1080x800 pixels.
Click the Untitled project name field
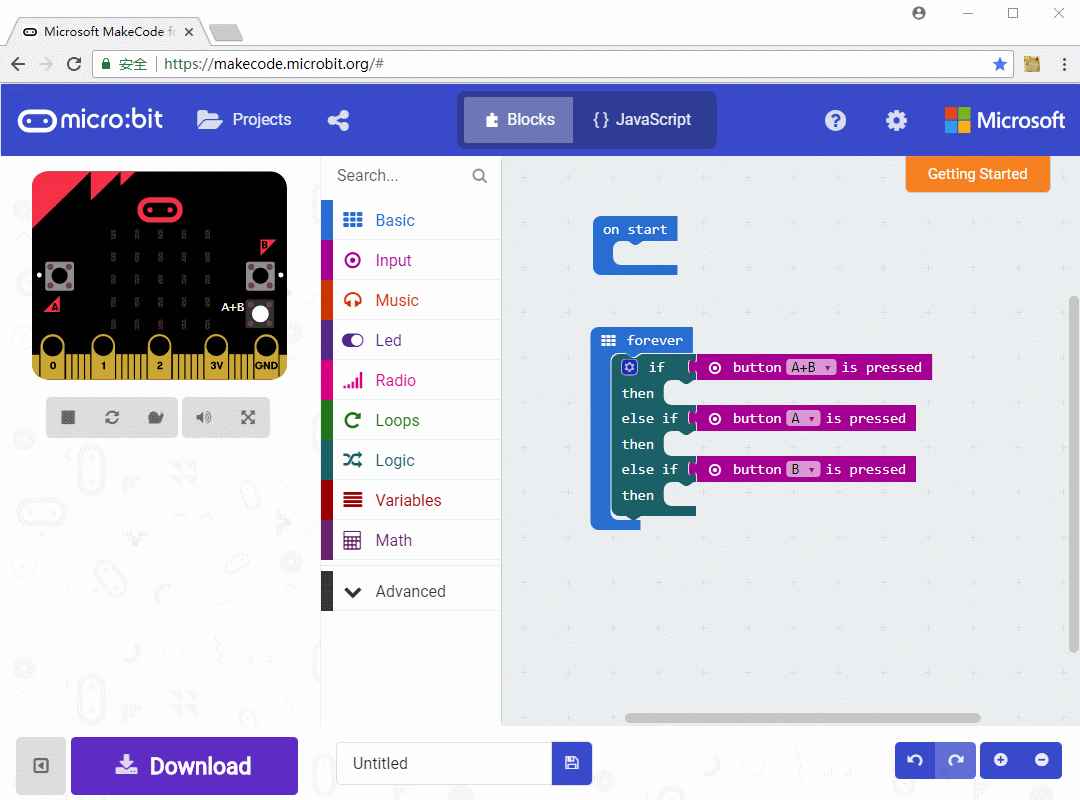tap(443, 763)
